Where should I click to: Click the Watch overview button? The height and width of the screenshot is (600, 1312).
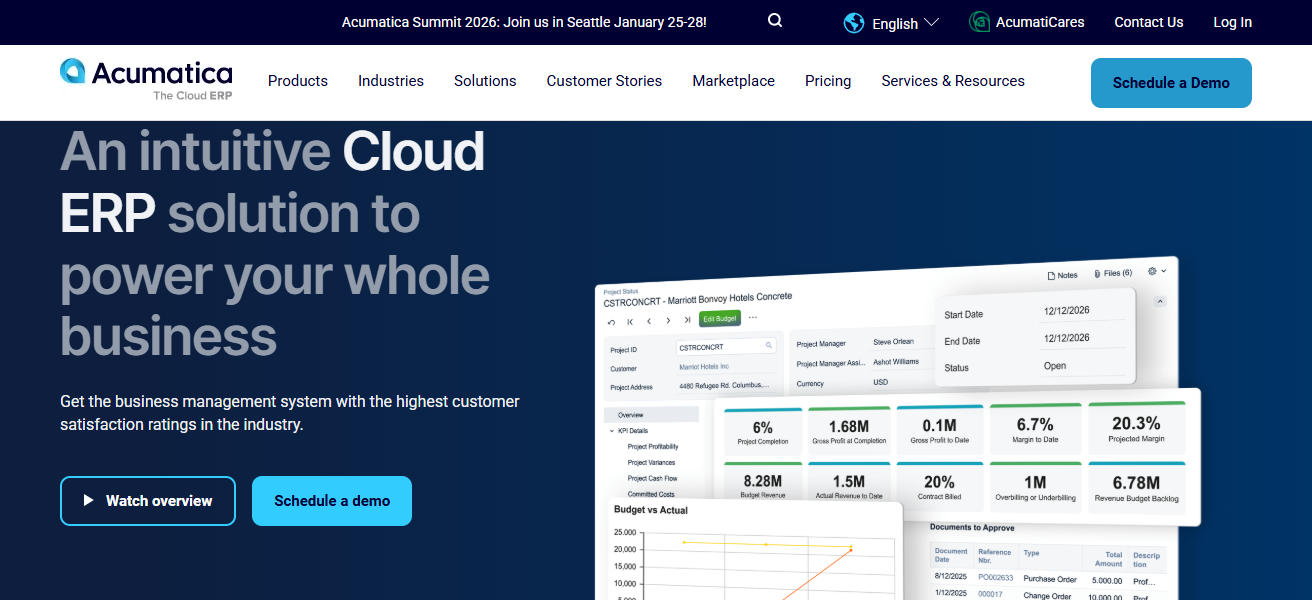(148, 501)
